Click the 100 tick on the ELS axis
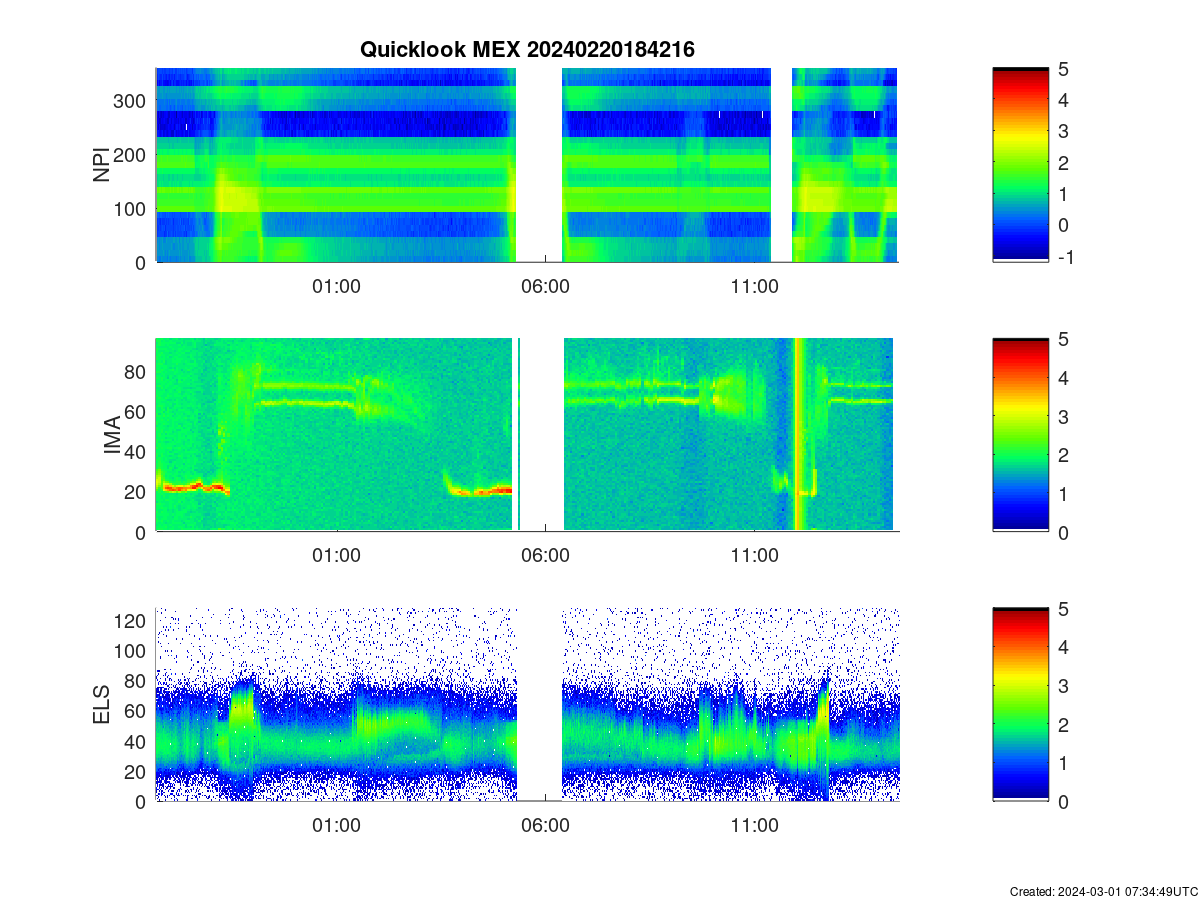The image size is (1200, 900). pyautogui.click(x=131, y=651)
